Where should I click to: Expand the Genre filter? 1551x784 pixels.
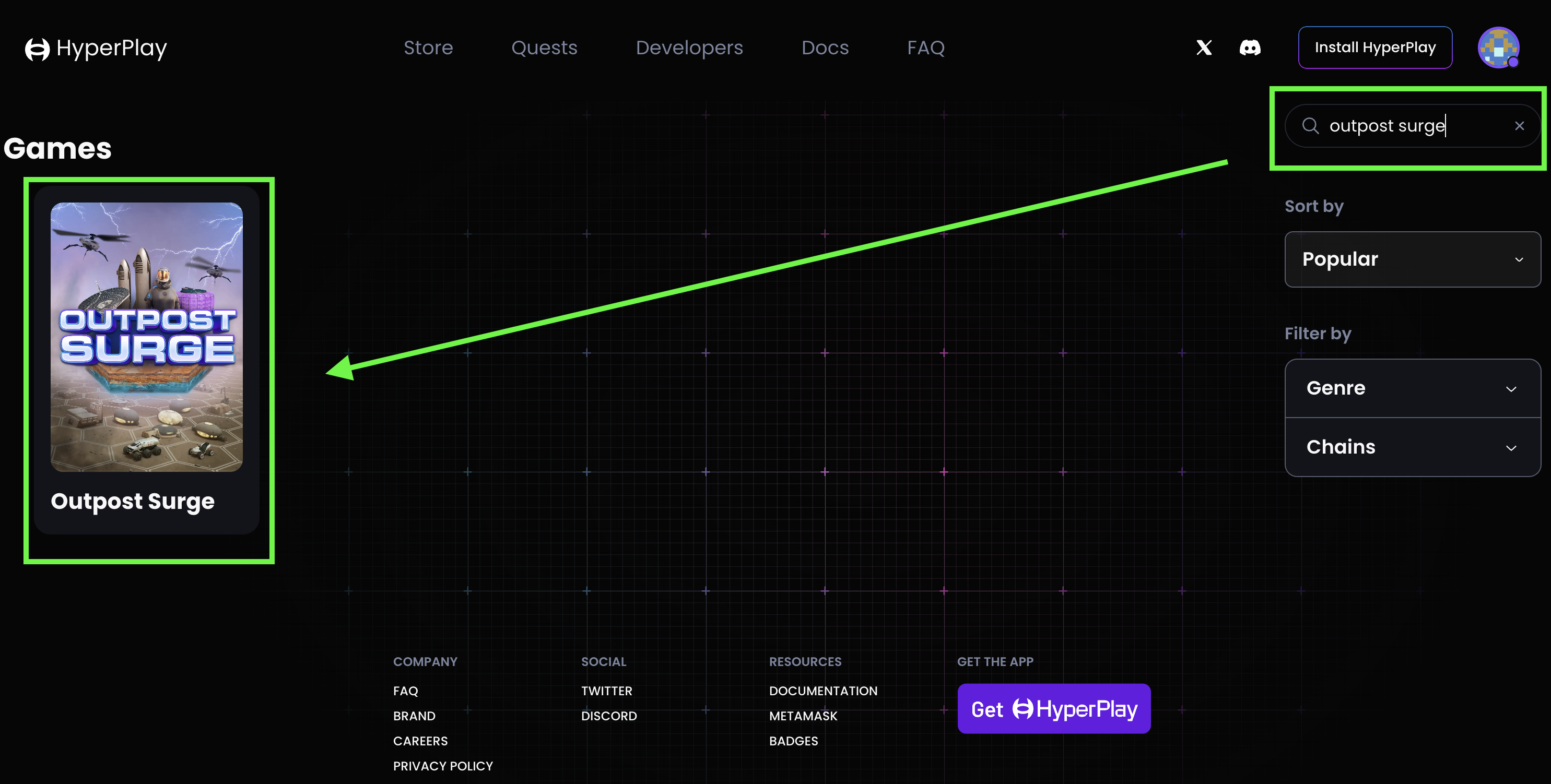point(1412,388)
